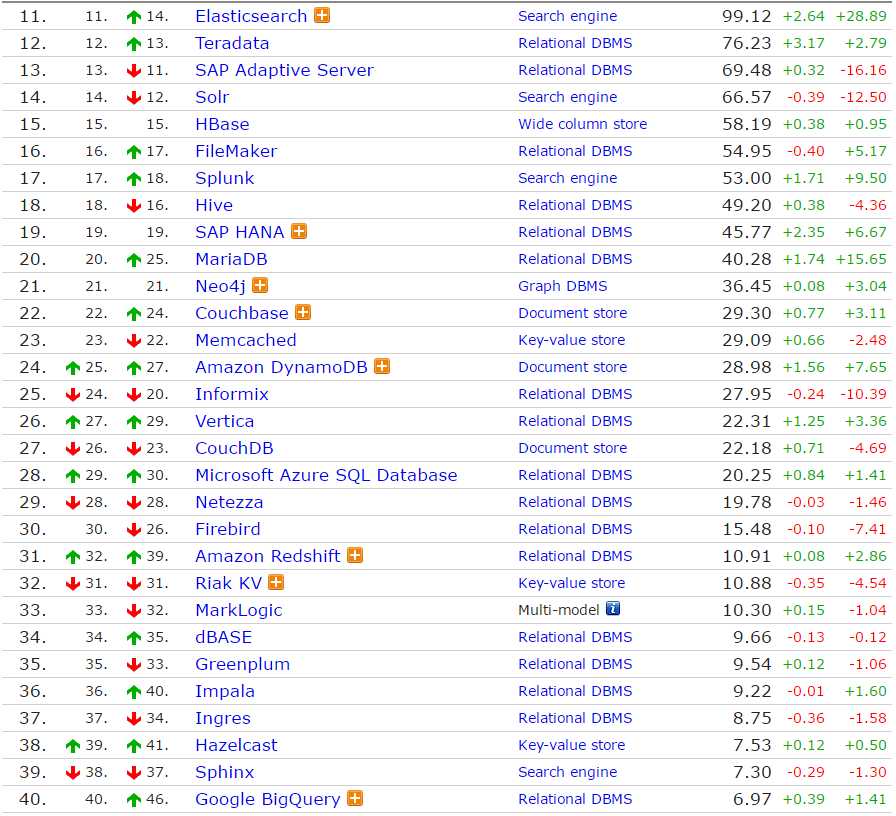
Task: Open the Vertica link
Action: 224,421
